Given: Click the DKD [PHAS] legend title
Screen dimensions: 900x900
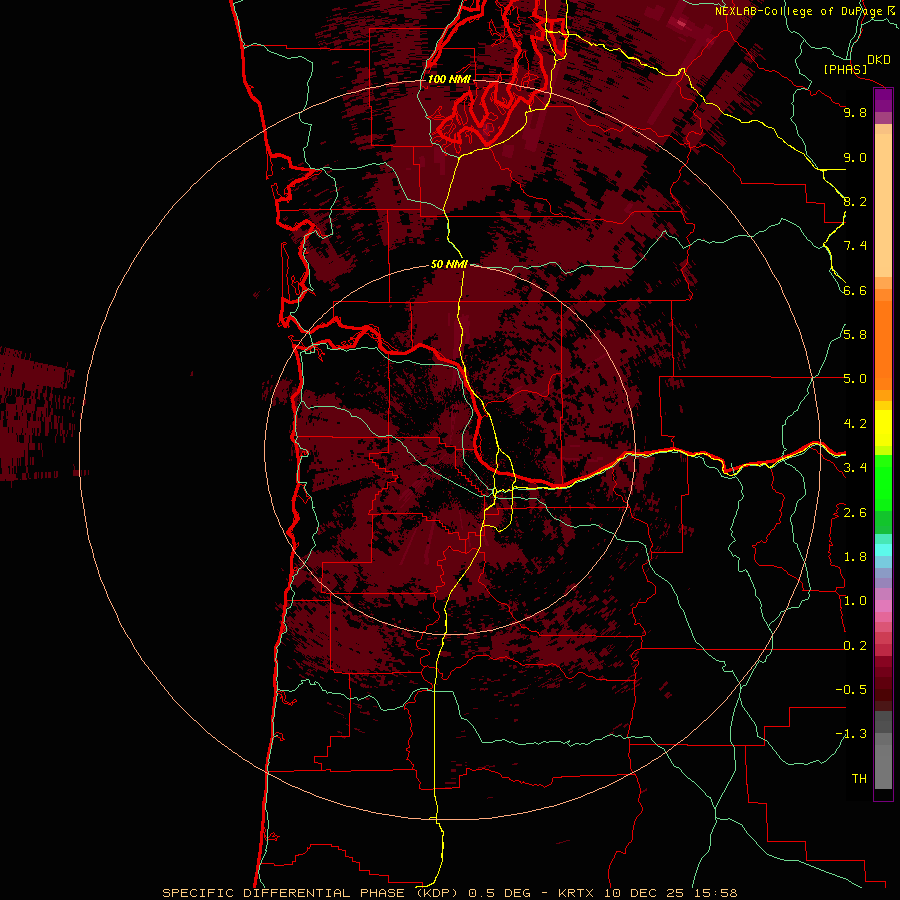Looking at the screenshot, I should pos(856,64).
